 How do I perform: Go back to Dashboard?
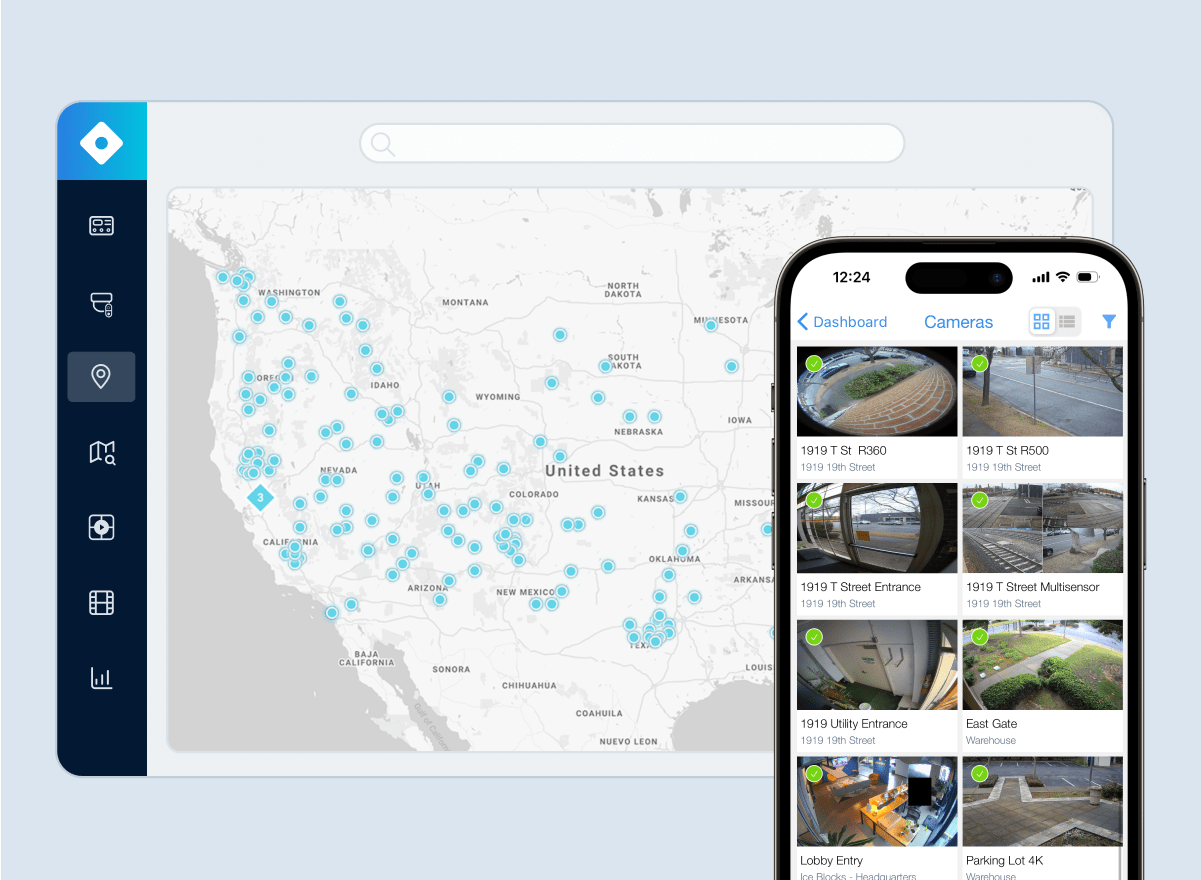pos(842,322)
